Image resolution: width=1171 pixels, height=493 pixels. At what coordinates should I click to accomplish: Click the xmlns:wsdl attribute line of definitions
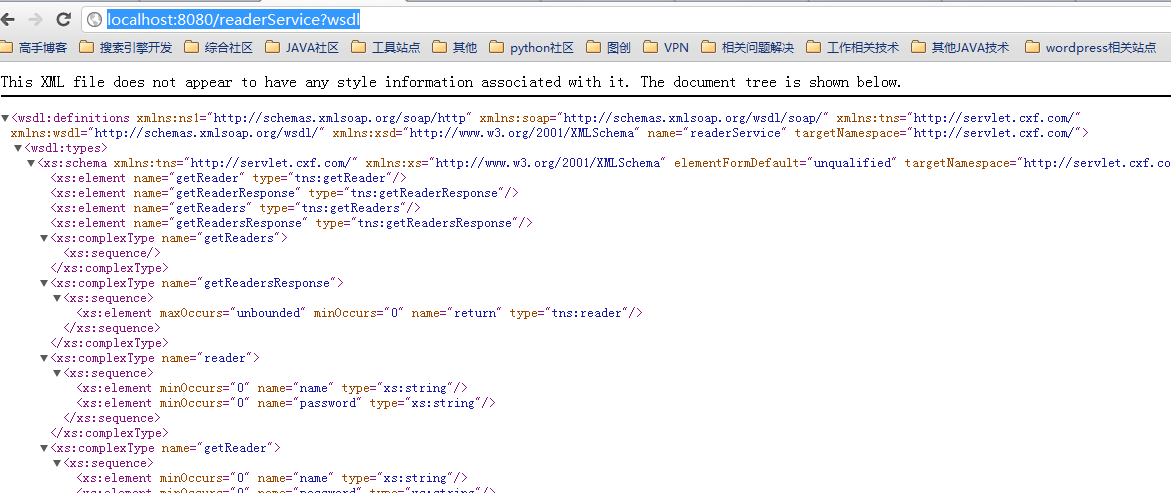(550, 133)
